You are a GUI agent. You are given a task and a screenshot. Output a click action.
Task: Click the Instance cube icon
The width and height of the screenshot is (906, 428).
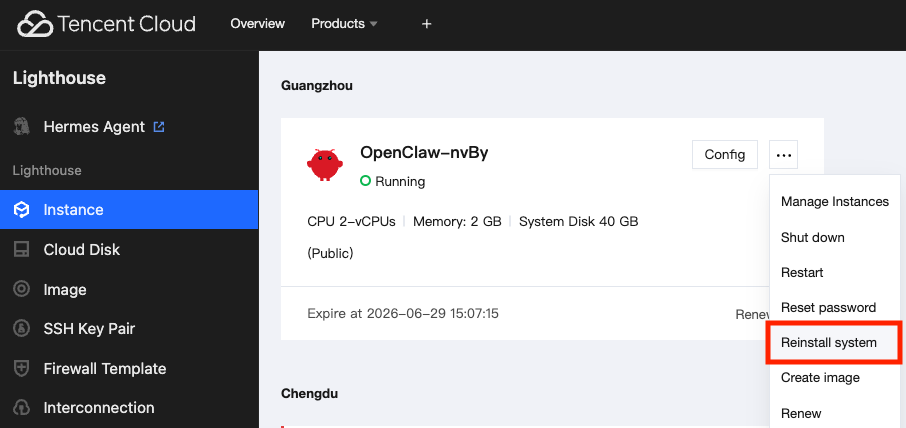[x=21, y=210]
